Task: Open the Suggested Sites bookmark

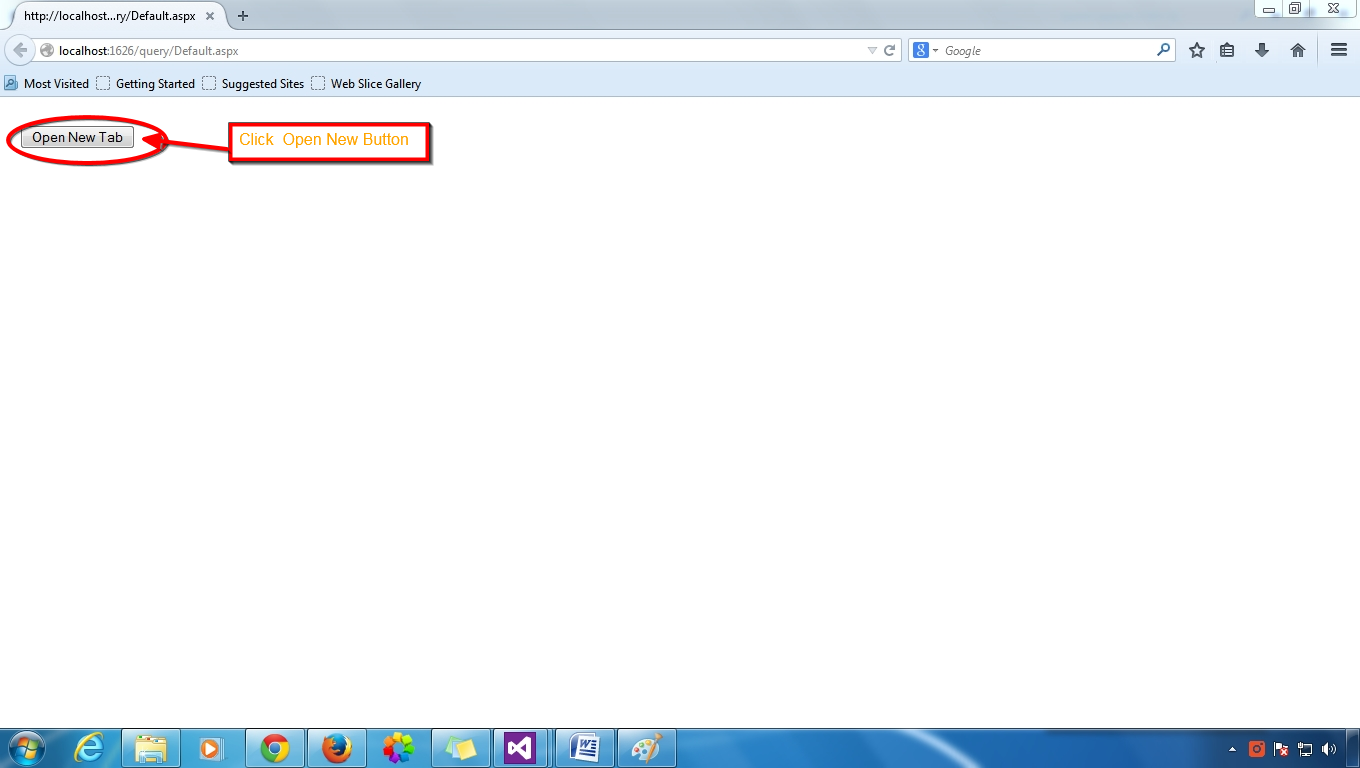Action: click(x=253, y=84)
